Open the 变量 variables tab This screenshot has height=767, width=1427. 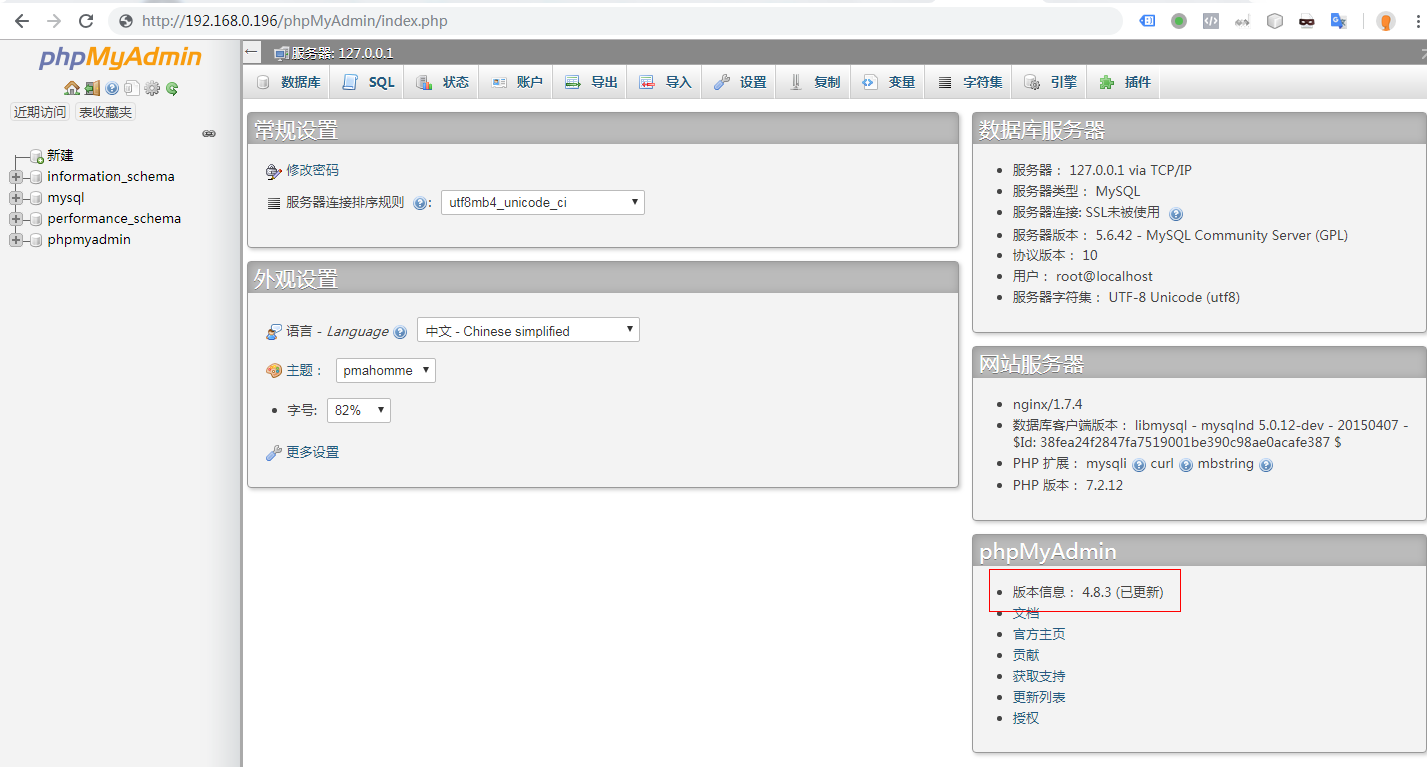tap(888, 82)
